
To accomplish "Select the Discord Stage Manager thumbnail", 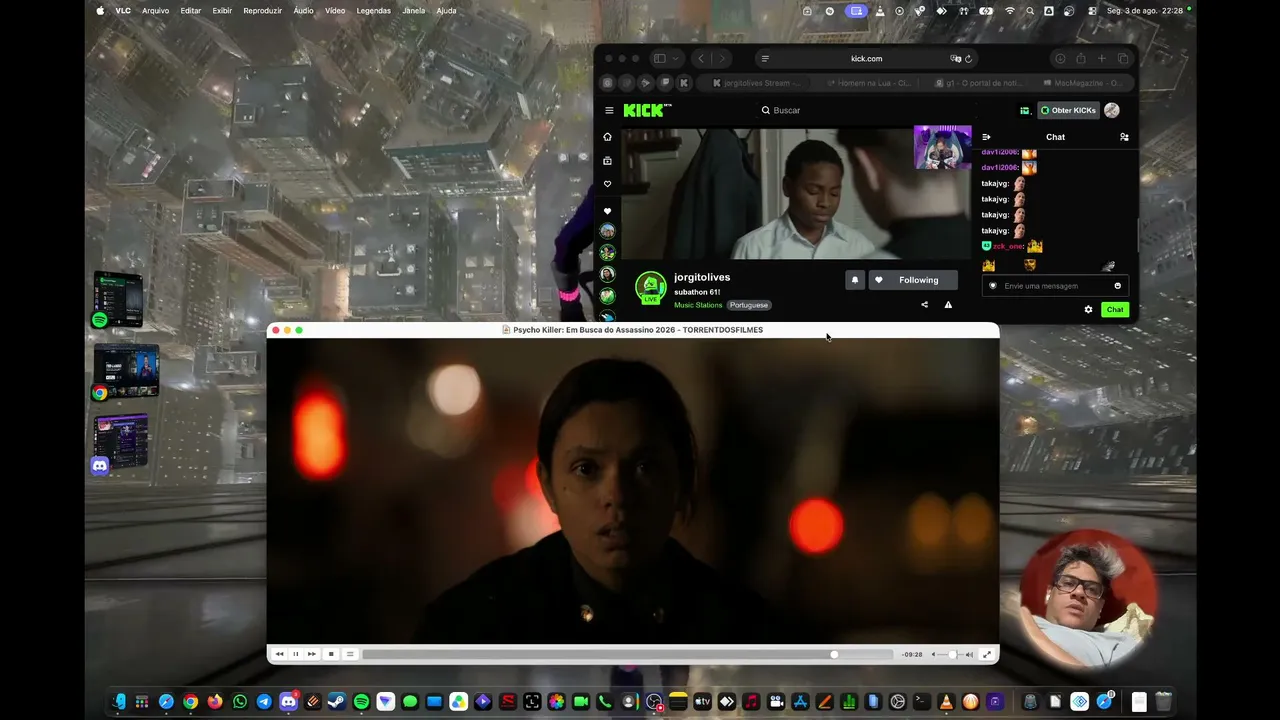I will [x=120, y=444].
